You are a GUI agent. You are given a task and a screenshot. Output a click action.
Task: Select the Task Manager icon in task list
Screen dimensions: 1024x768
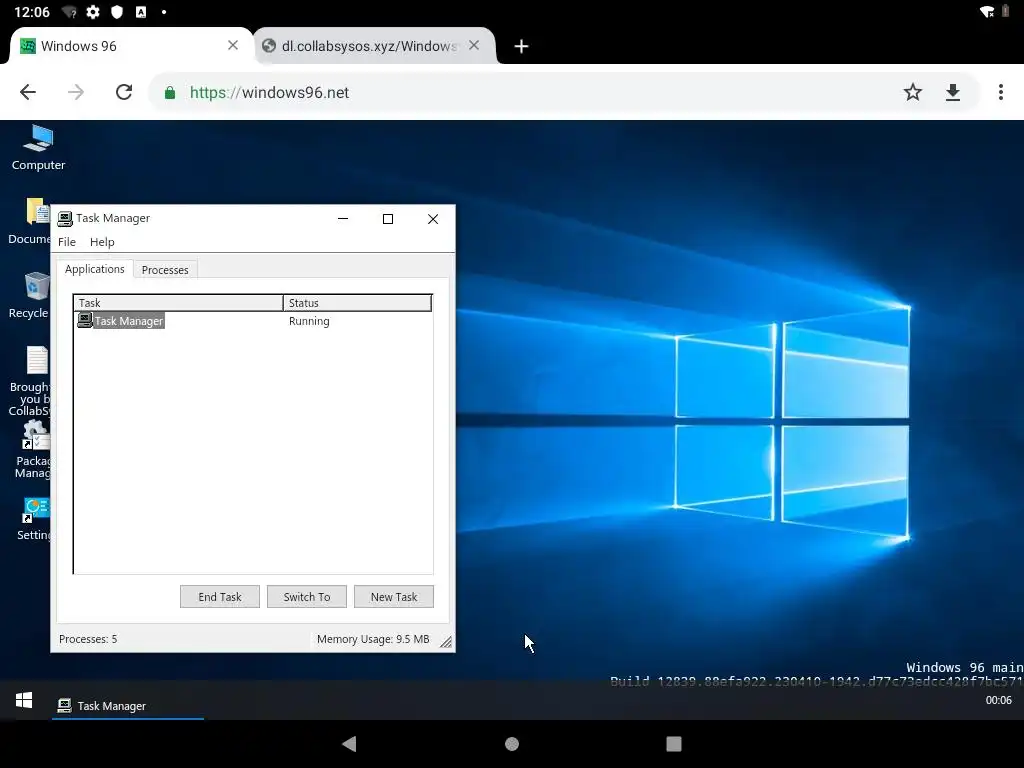(85, 320)
